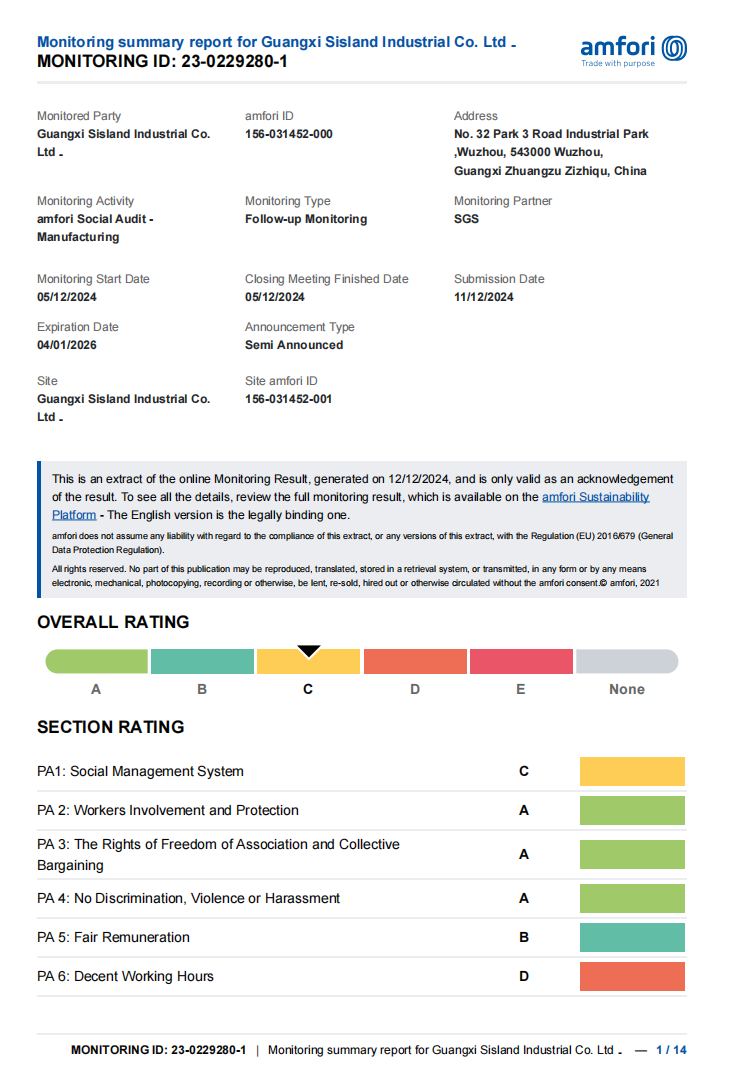Click PA1: Social Management System row label
The height and width of the screenshot is (1071, 744).
tap(140, 771)
